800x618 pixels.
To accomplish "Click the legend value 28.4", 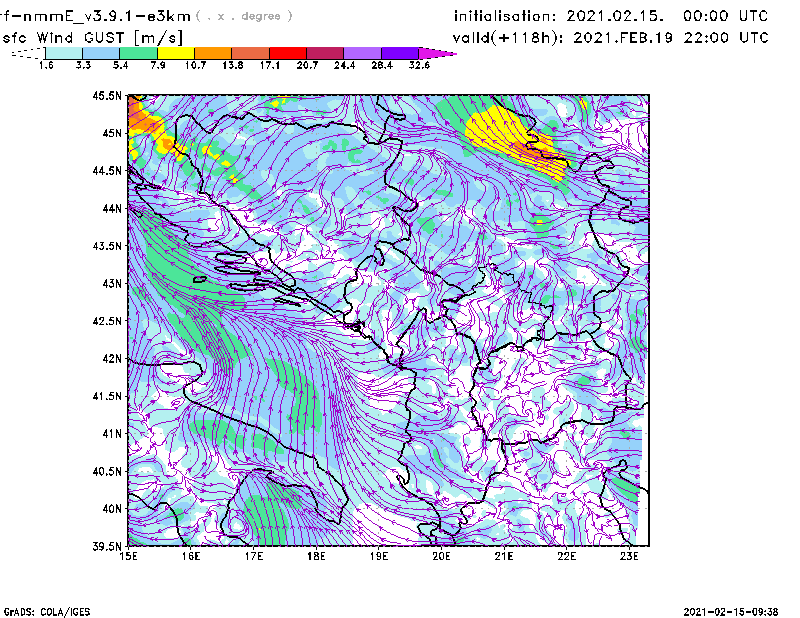I will [382, 65].
